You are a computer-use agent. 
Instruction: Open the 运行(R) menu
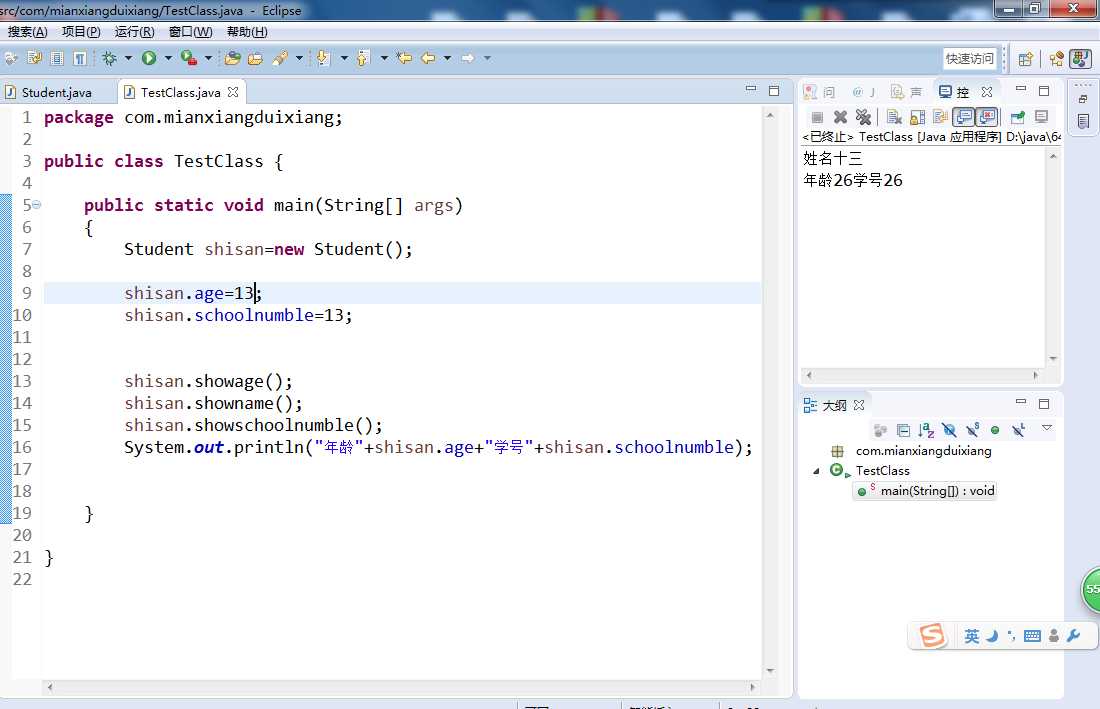pyautogui.click(x=135, y=32)
